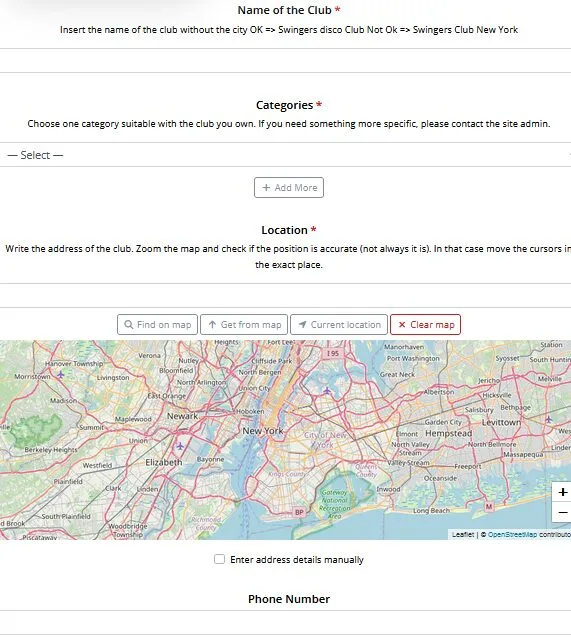Click the Gateway National Recreation Area label
Image resolution: width=571 pixels, height=642 pixels.
(x=334, y=504)
